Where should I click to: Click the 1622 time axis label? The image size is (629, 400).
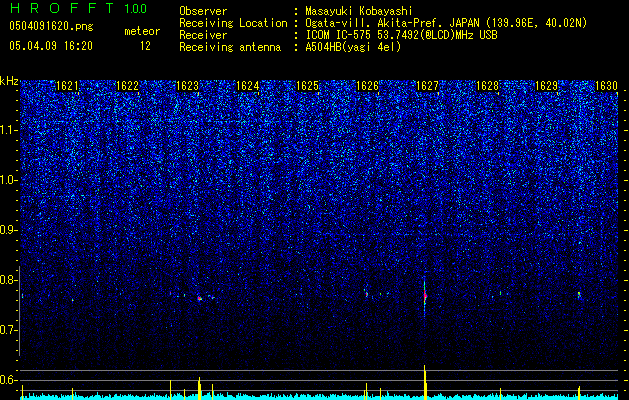[x=127, y=86]
